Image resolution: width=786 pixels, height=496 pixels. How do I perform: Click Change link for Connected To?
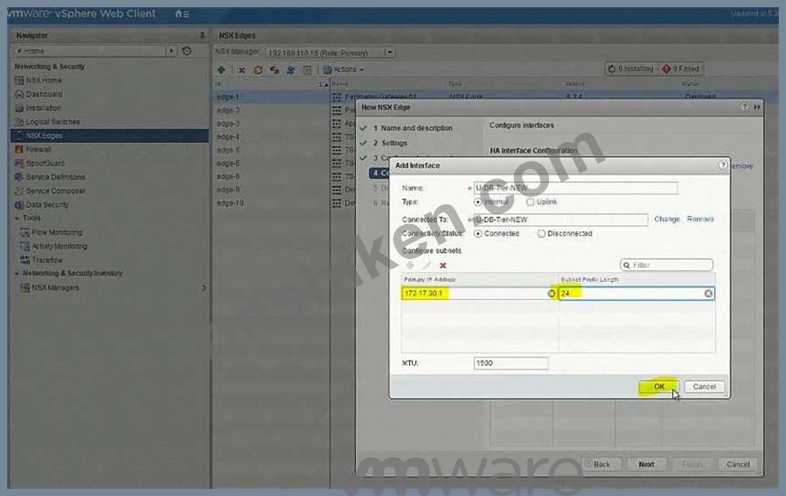tap(667, 219)
